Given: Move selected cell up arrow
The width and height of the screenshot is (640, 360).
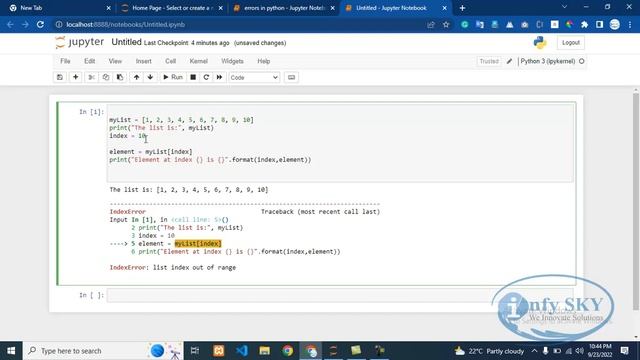Looking at the screenshot, I should [136, 77].
